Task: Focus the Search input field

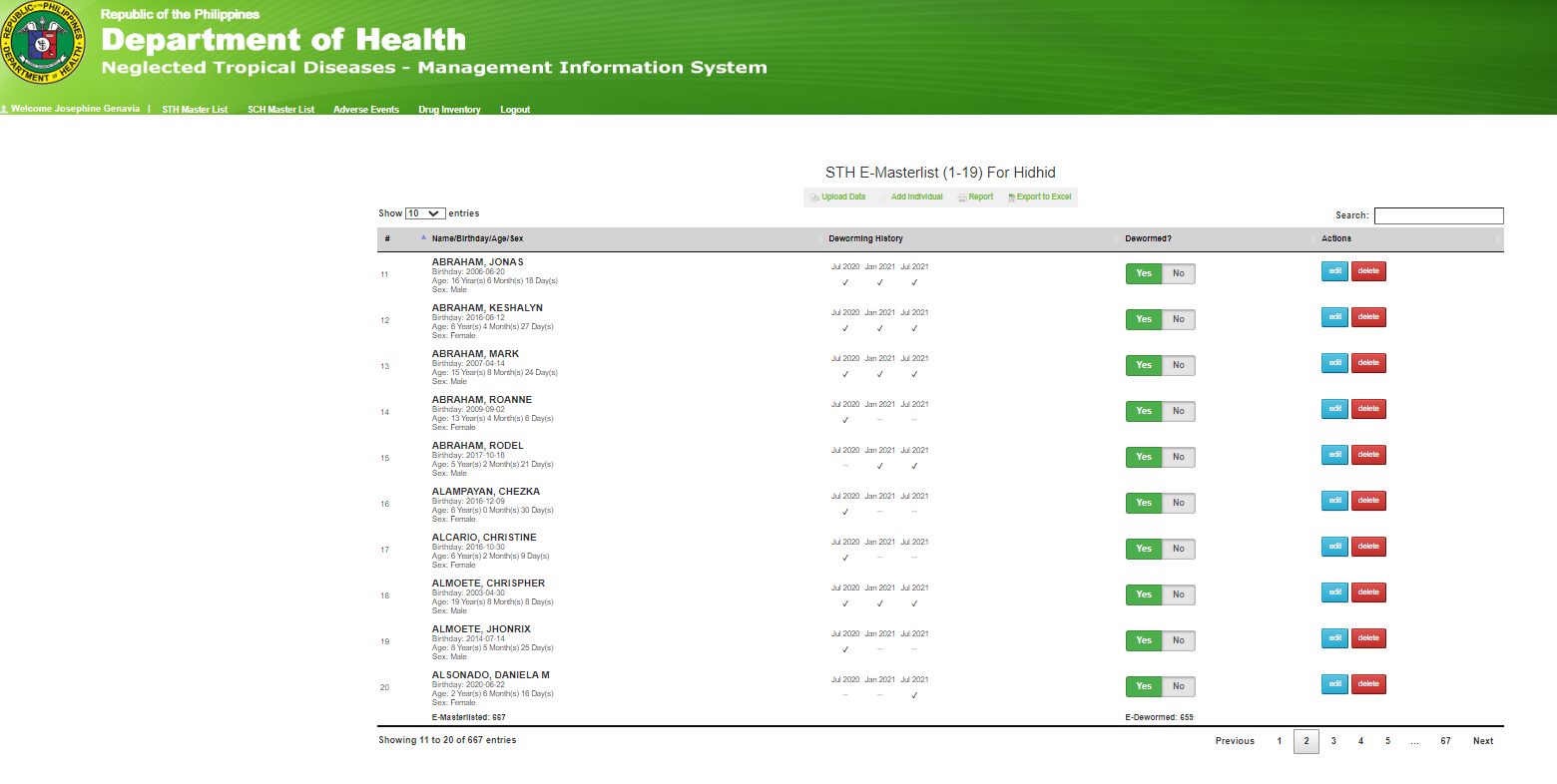Action: (1438, 215)
